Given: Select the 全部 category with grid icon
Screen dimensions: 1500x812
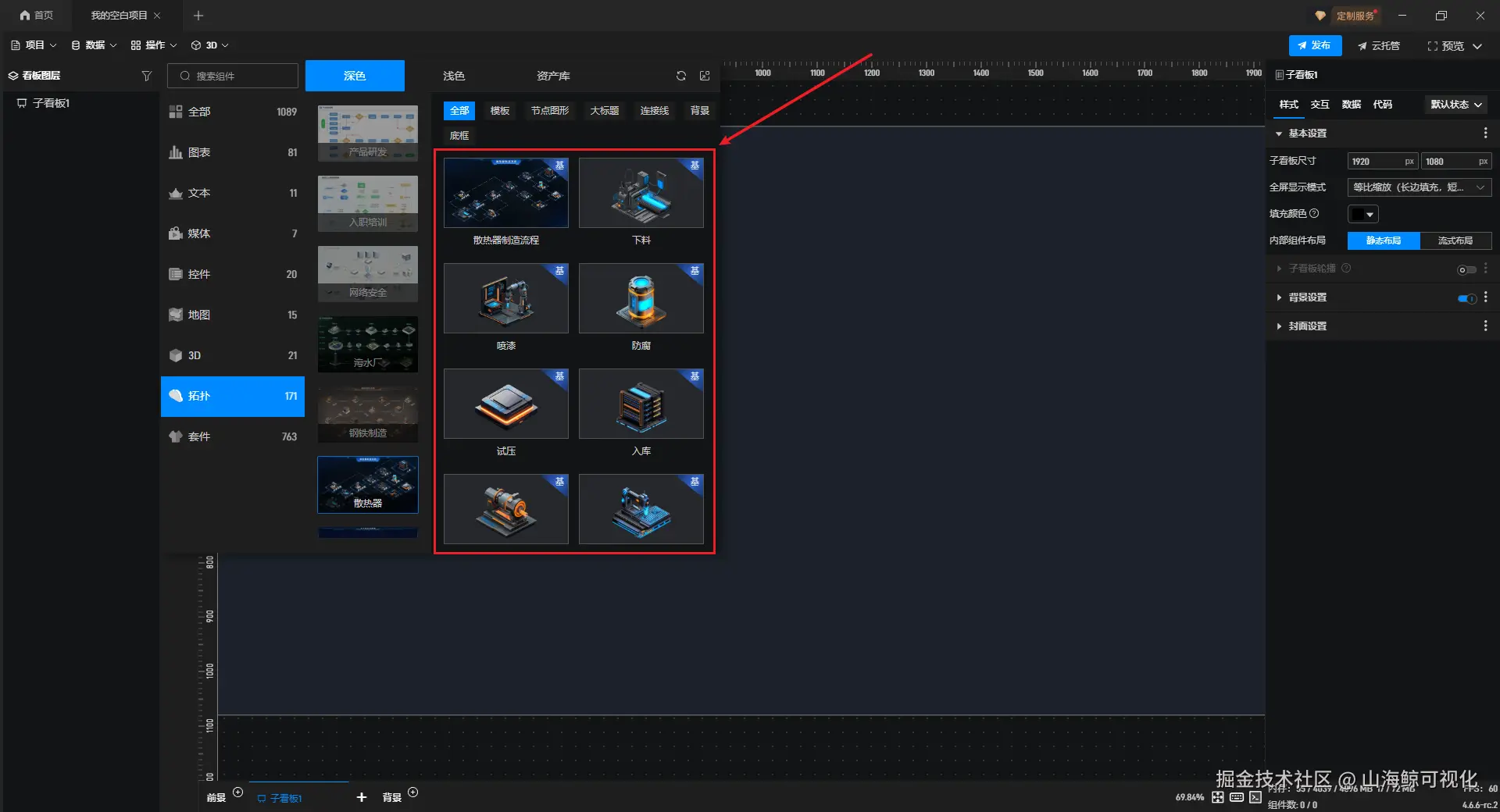Looking at the screenshot, I should pos(233,112).
